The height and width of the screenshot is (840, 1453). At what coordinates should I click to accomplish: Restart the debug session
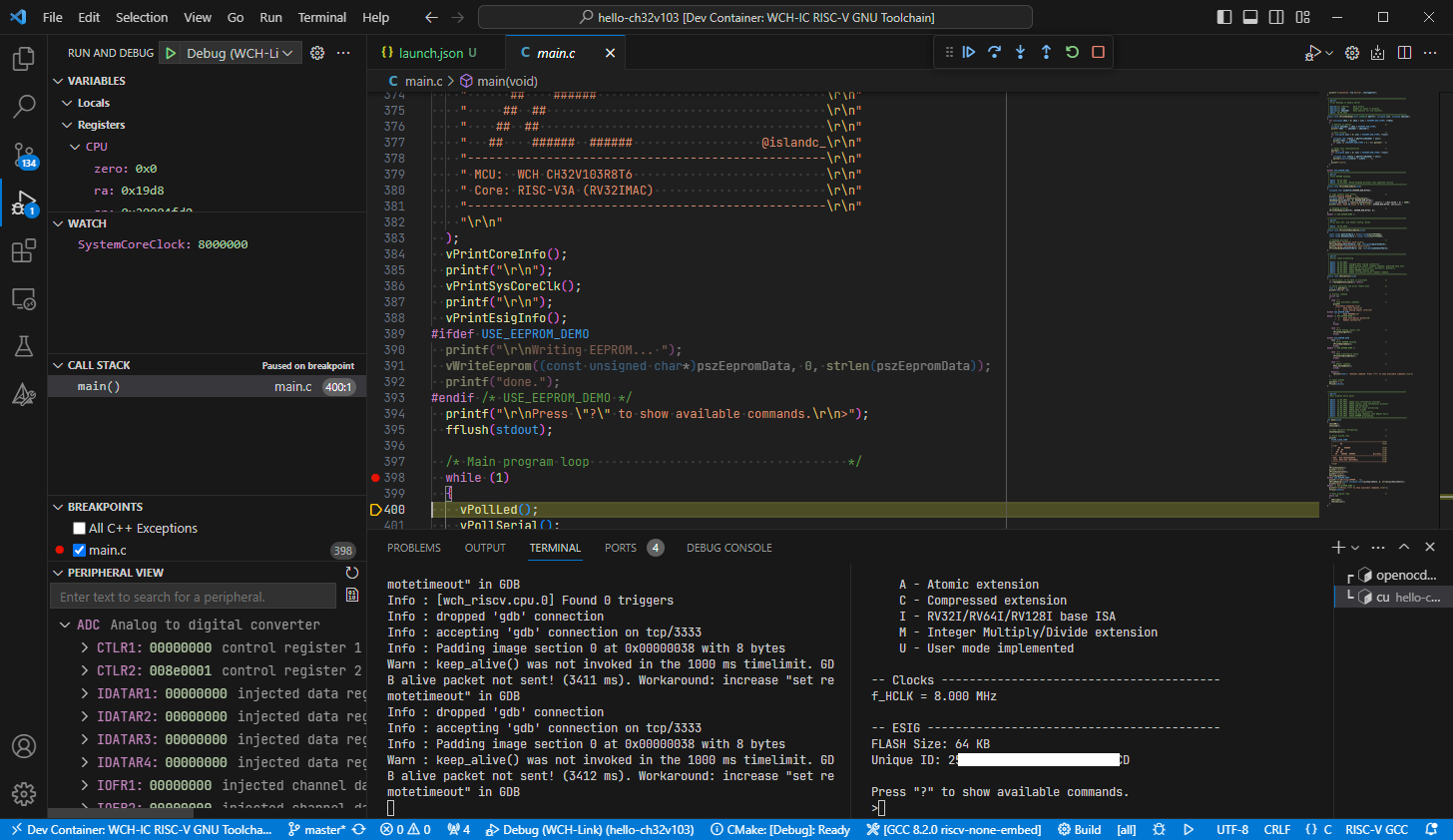tap(1072, 52)
